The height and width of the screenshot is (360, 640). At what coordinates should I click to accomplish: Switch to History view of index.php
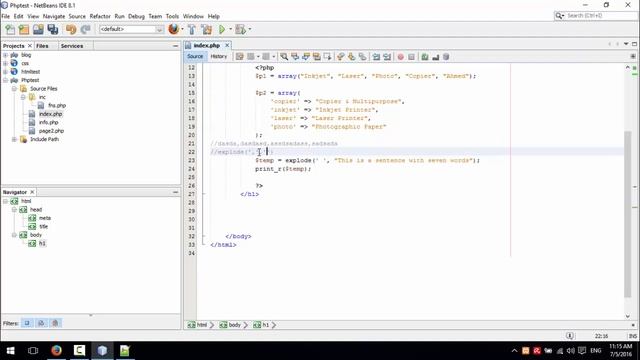(x=219, y=57)
